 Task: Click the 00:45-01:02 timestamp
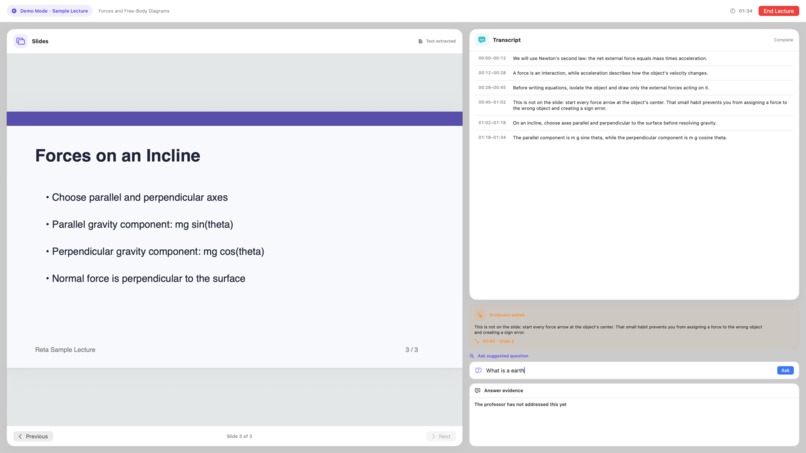[x=492, y=102]
